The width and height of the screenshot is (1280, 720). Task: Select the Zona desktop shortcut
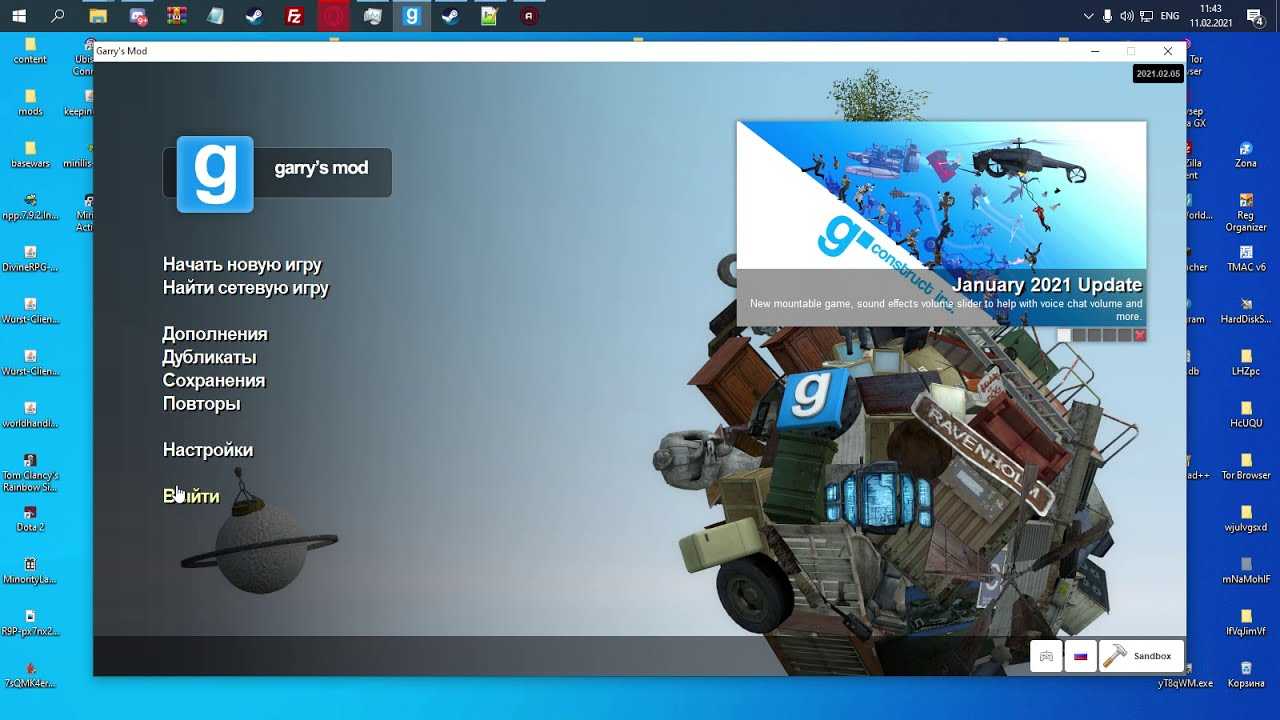pyautogui.click(x=1246, y=155)
